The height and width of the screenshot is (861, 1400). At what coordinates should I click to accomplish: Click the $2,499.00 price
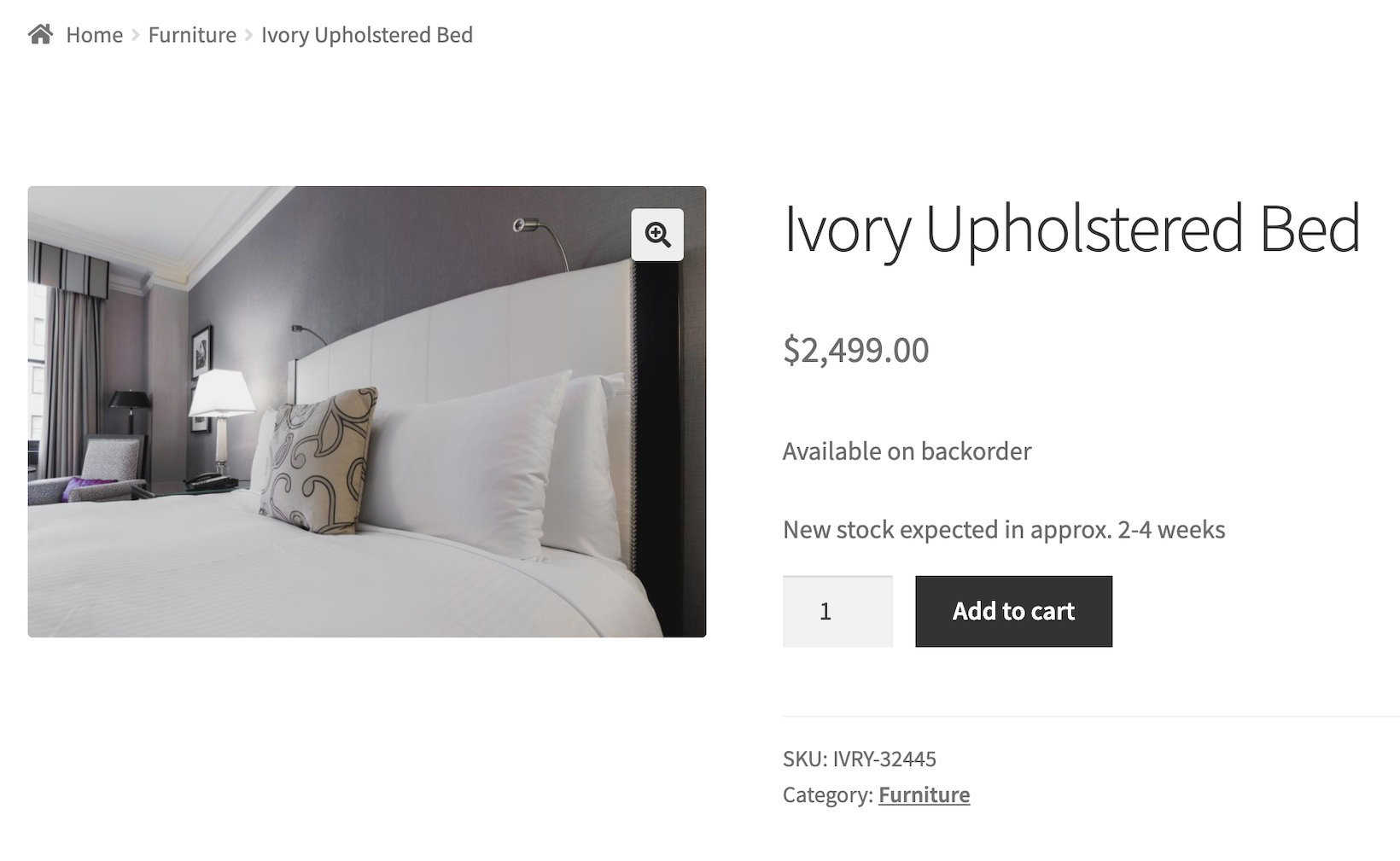[x=855, y=350]
